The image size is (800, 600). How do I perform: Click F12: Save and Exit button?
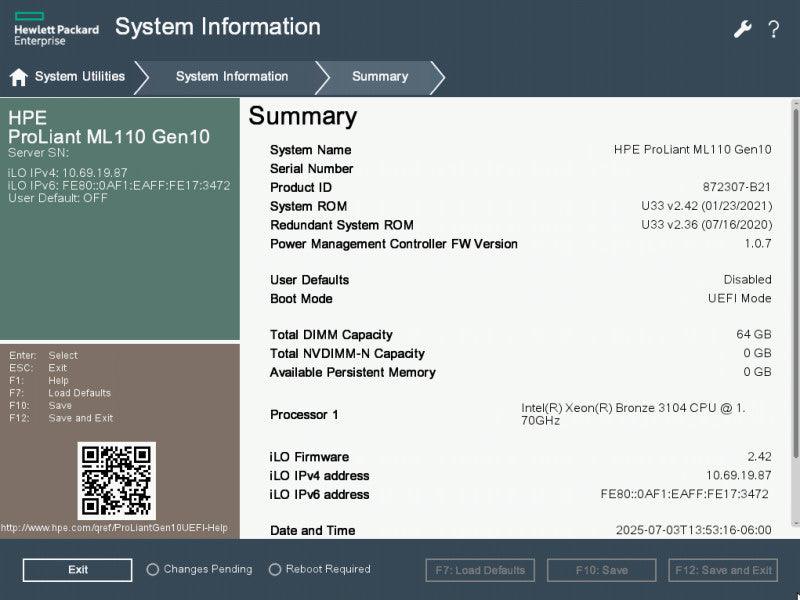click(723, 570)
